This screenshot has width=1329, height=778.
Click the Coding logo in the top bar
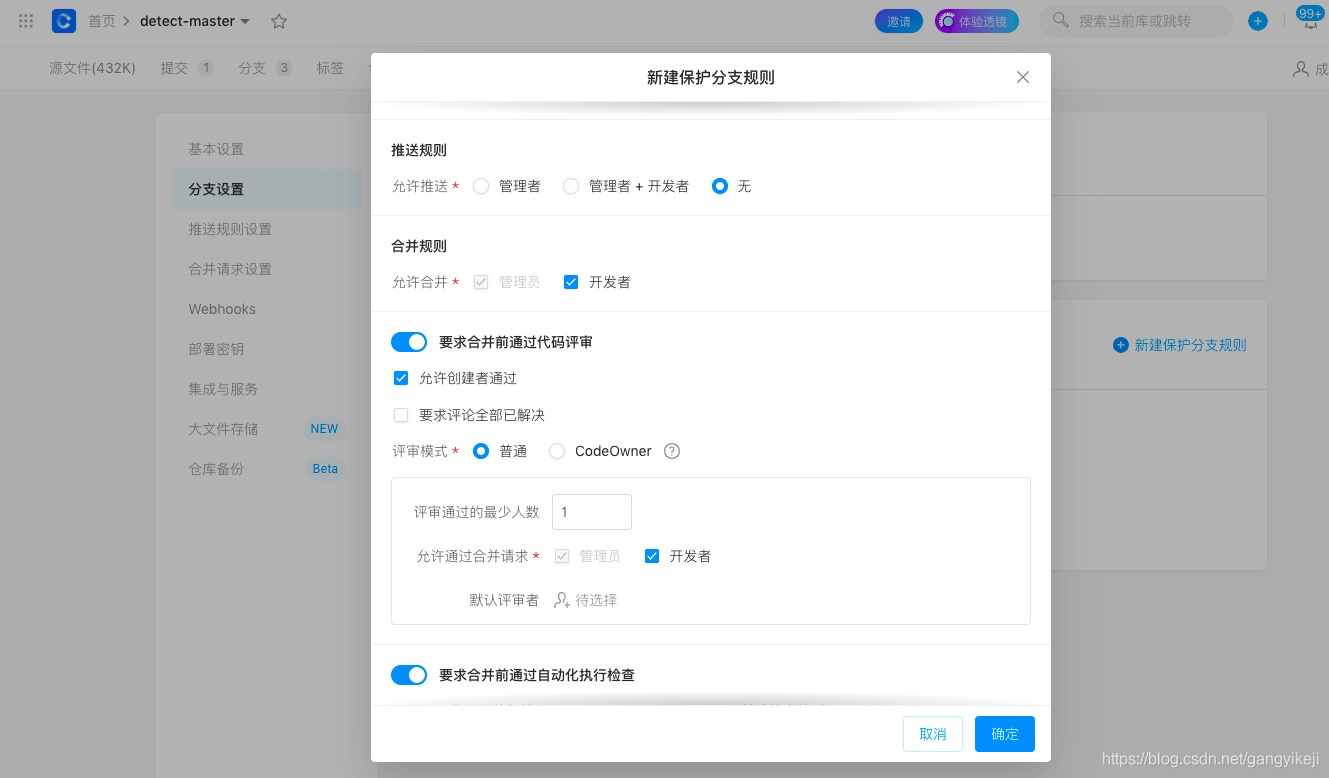tap(63, 21)
